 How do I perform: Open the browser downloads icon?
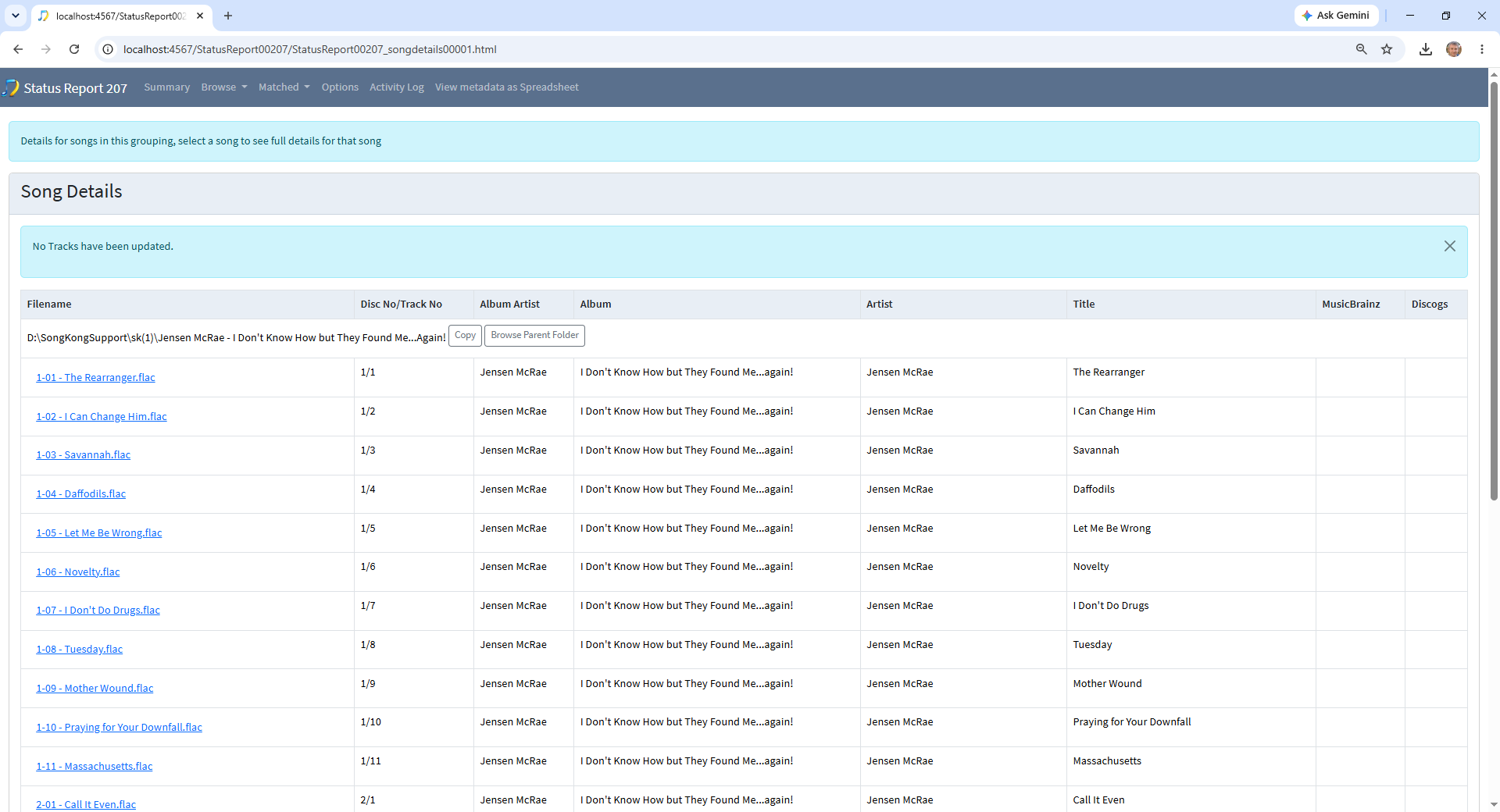(1426, 49)
